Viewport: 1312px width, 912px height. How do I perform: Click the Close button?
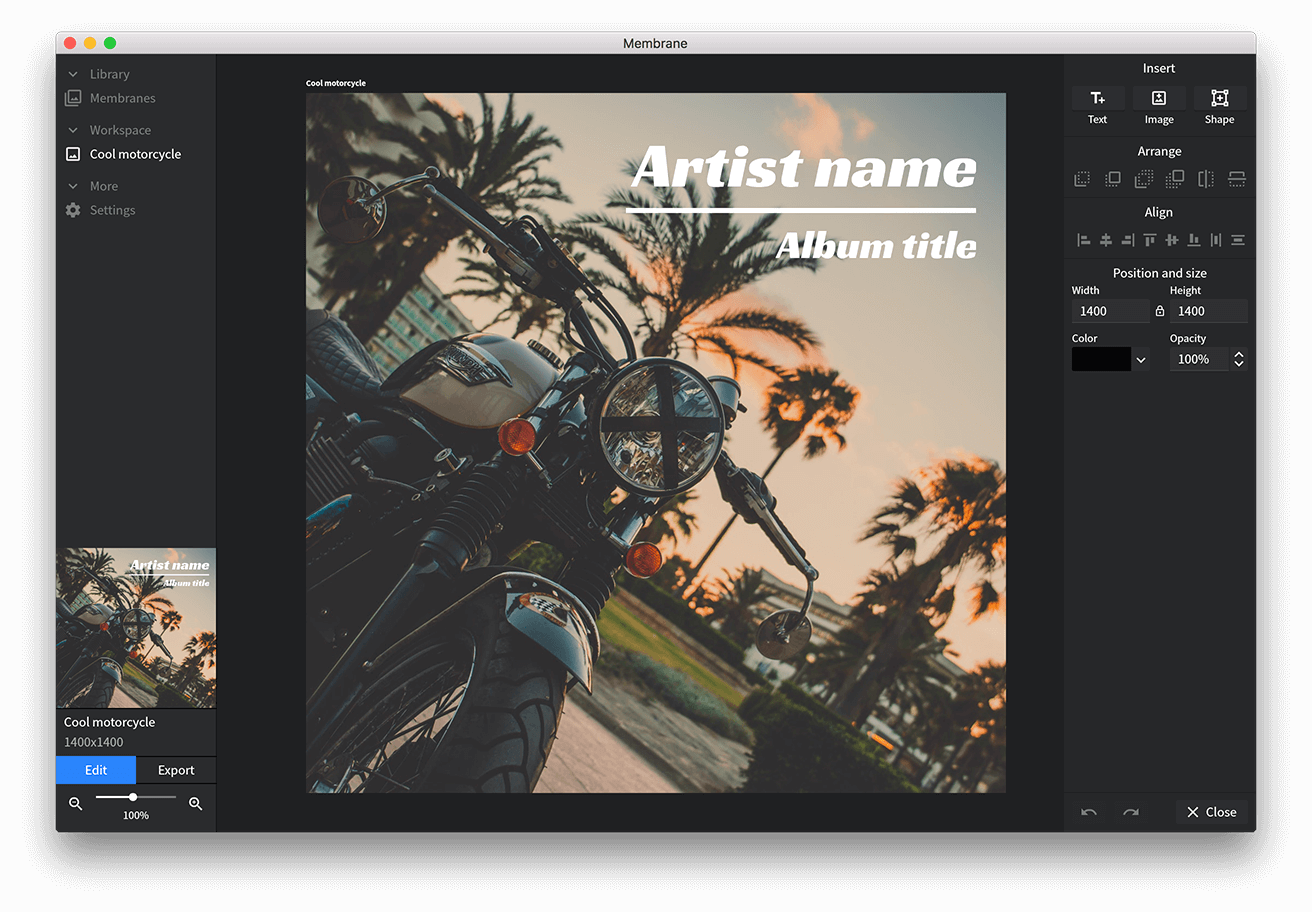1211,812
